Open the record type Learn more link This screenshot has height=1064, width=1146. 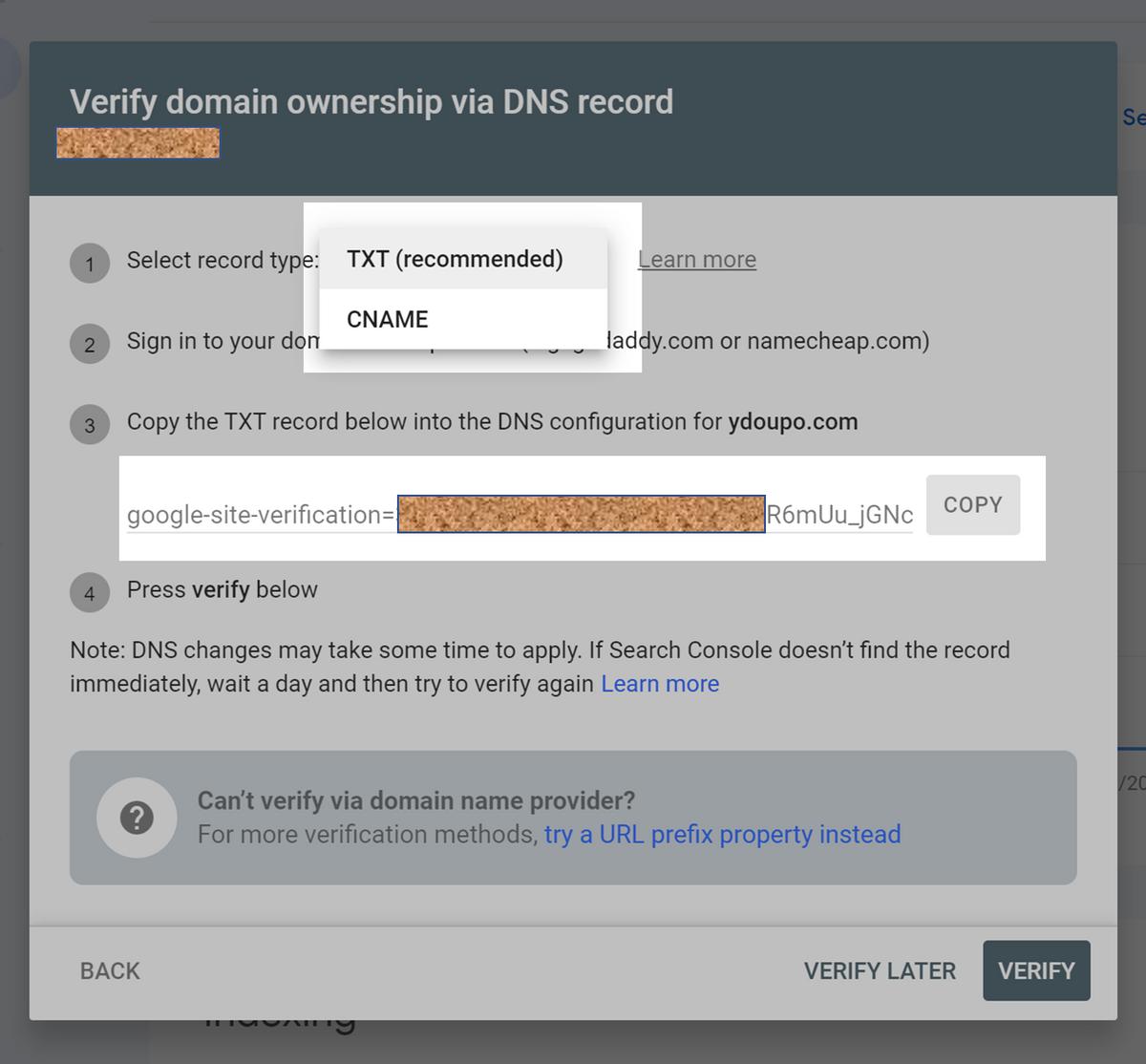[x=696, y=258]
